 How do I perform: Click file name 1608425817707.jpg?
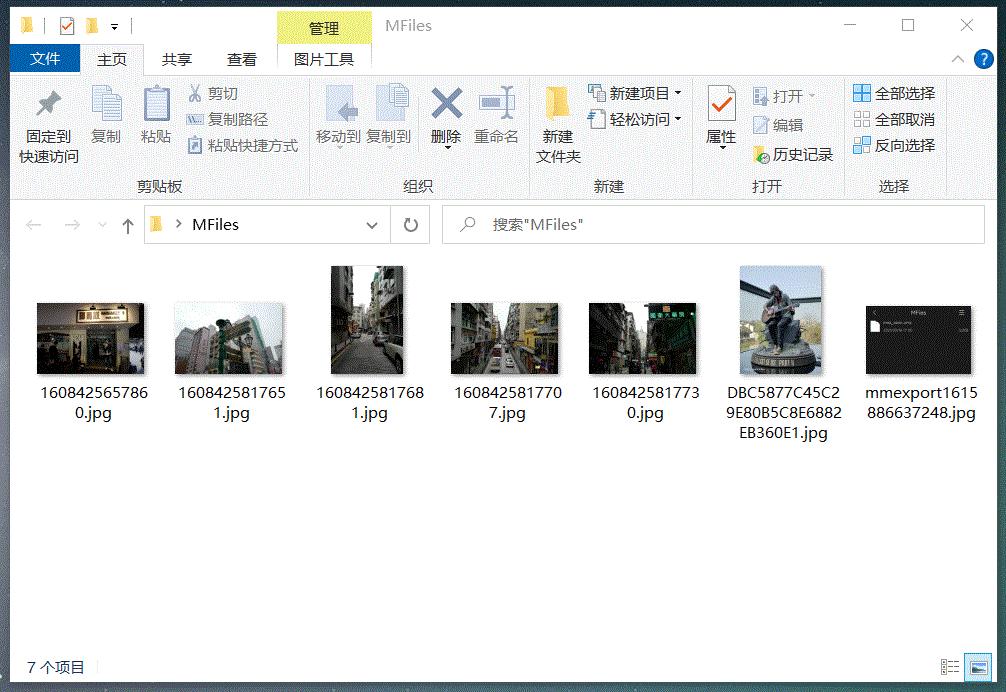tap(507, 403)
